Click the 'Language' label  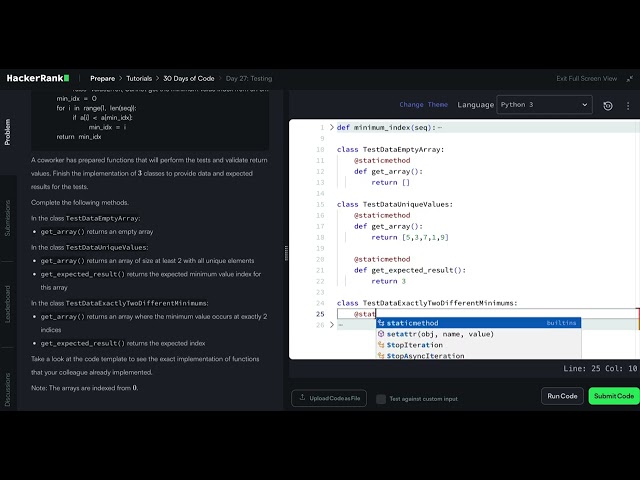(x=476, y=105)
